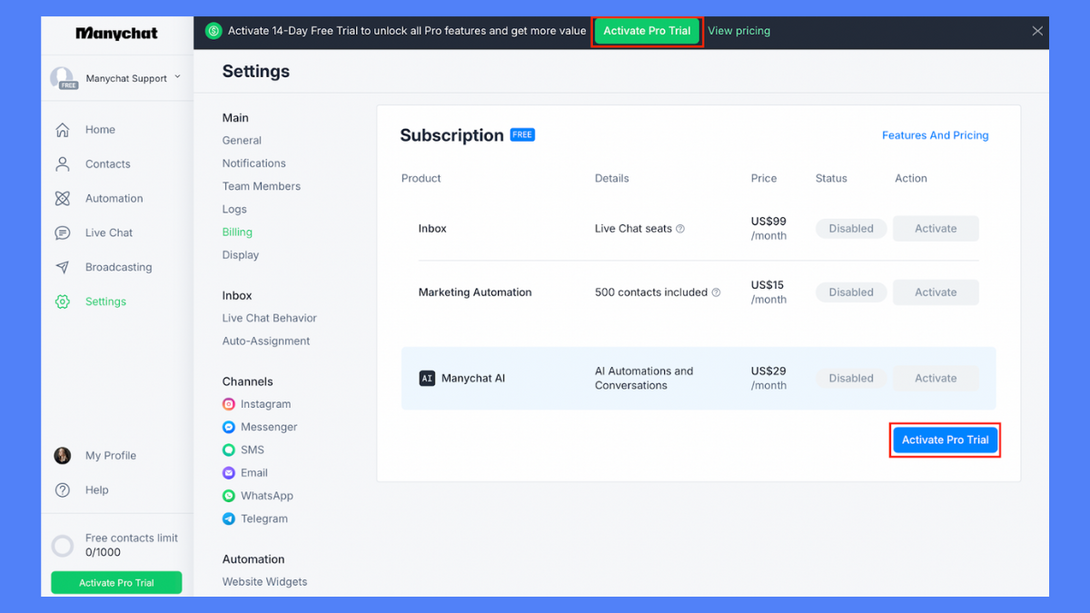Click the Telegram channel icon
1090x613 pixels.
point(229,518)
